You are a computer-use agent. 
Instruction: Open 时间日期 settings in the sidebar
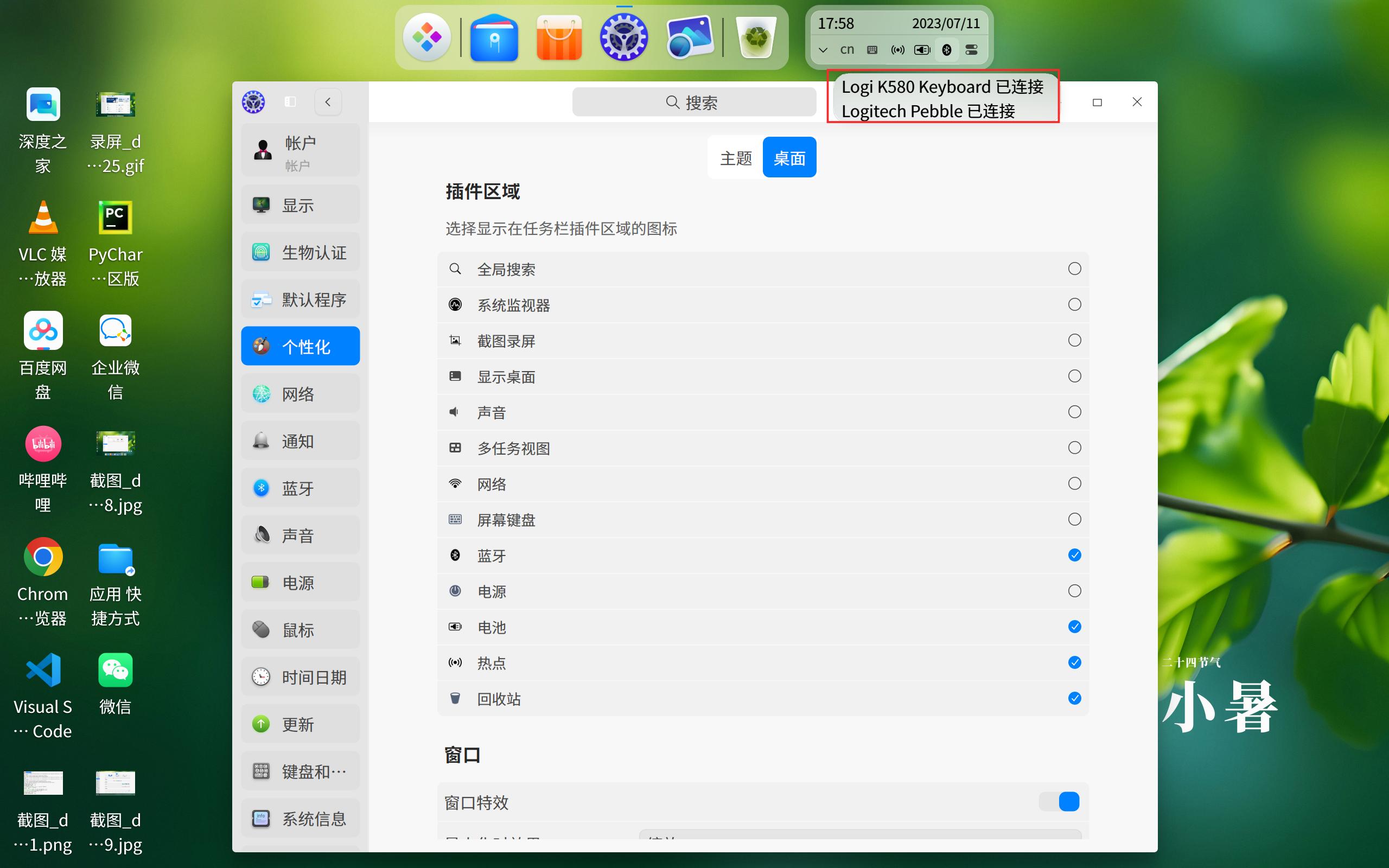pos(300,677)
